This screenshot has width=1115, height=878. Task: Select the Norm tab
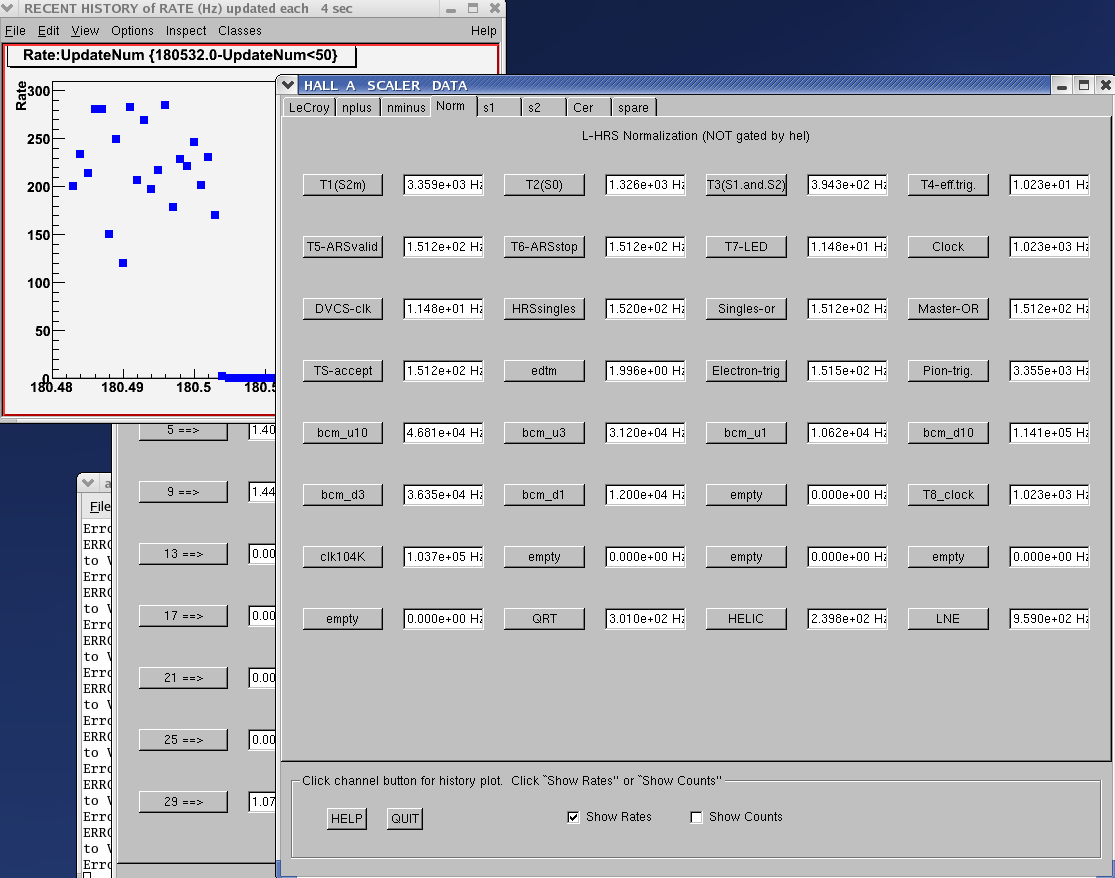click(451, 106)
